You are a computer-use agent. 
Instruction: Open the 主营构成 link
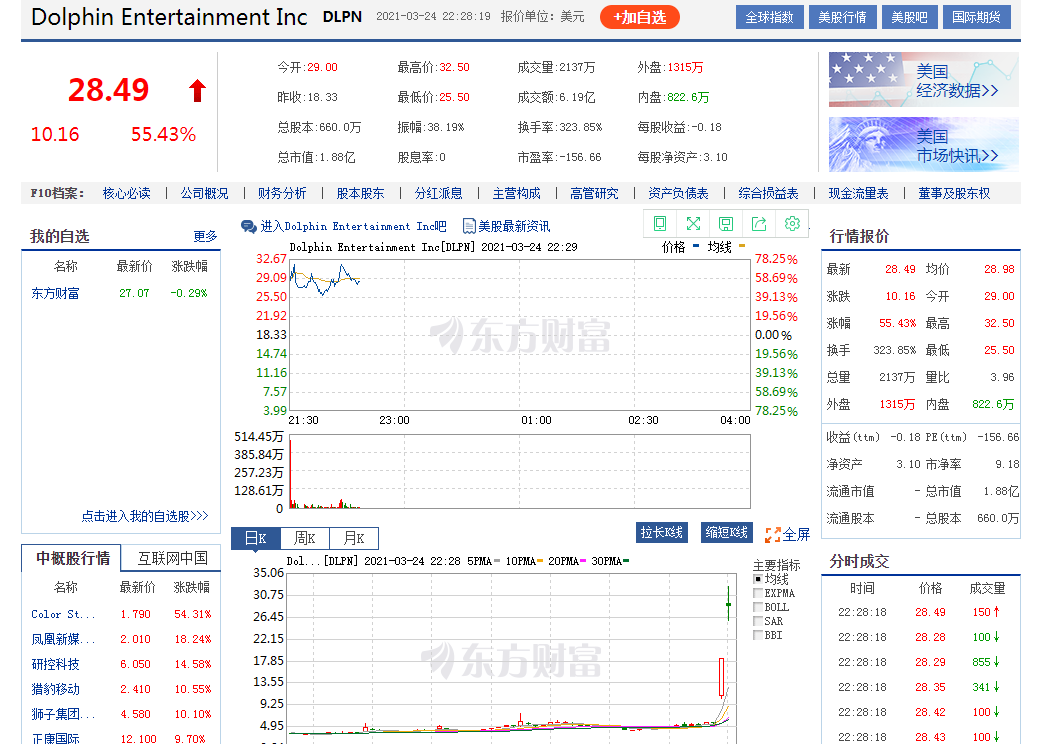(517, 194)
